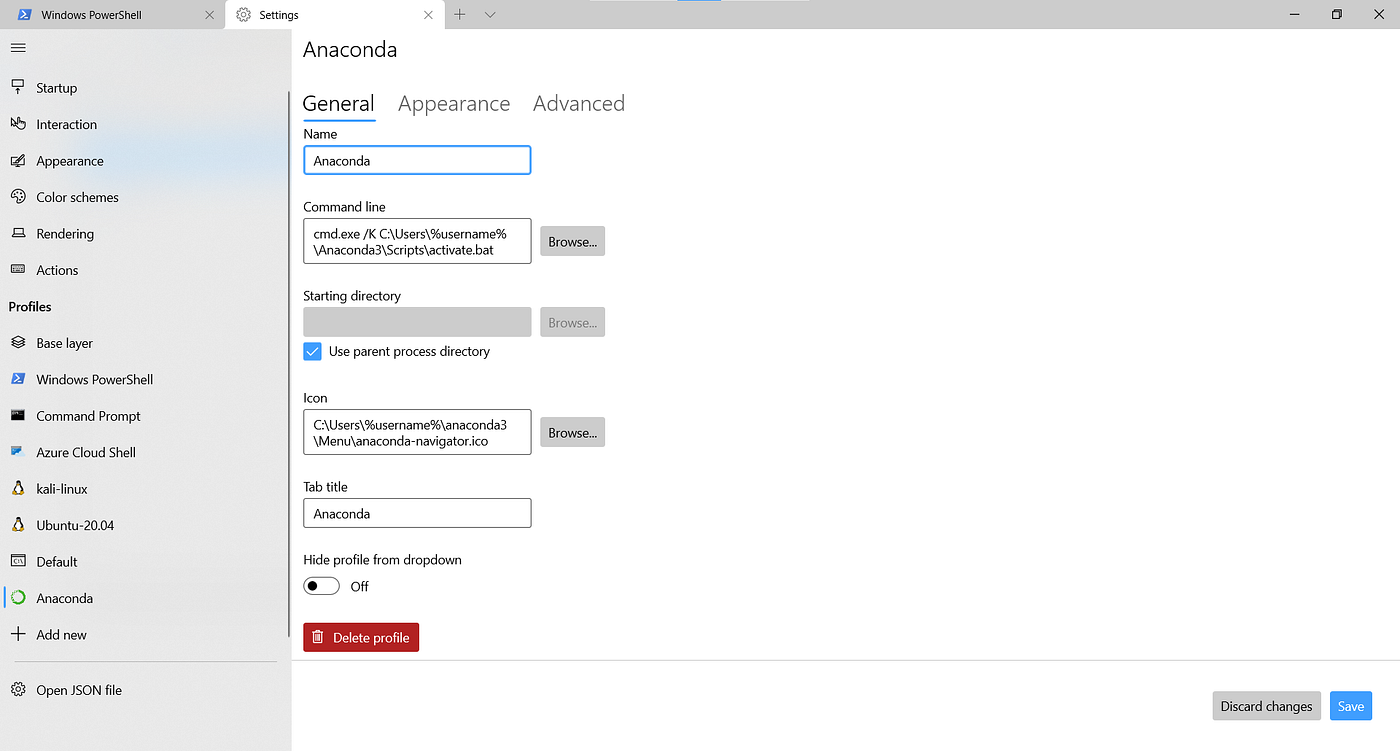1400x751 pixels.
Task: Uncheck Use parent process directory
Action: (312, 351)
